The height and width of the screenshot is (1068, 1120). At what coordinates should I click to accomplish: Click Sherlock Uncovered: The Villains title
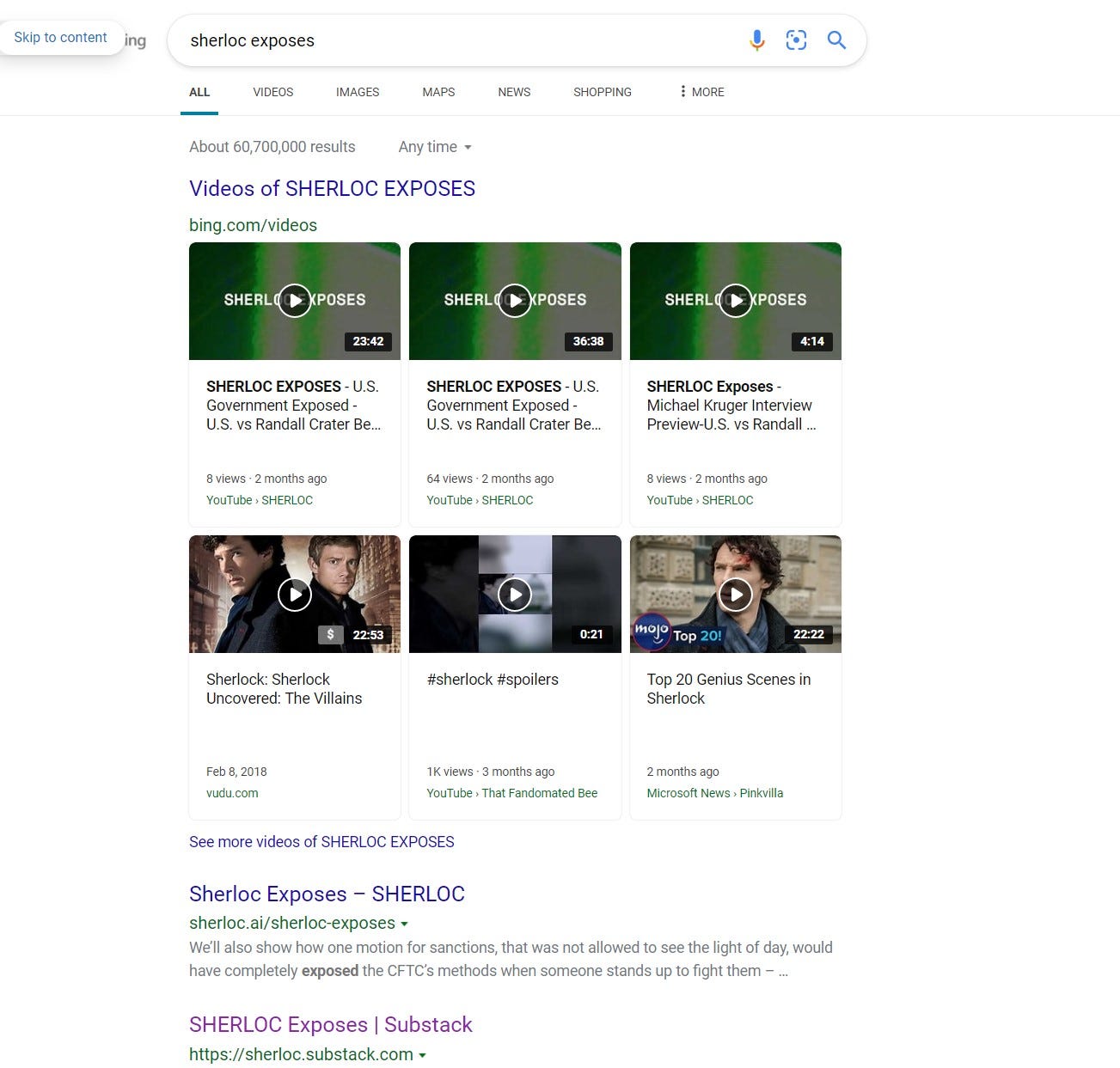[284, 689]
